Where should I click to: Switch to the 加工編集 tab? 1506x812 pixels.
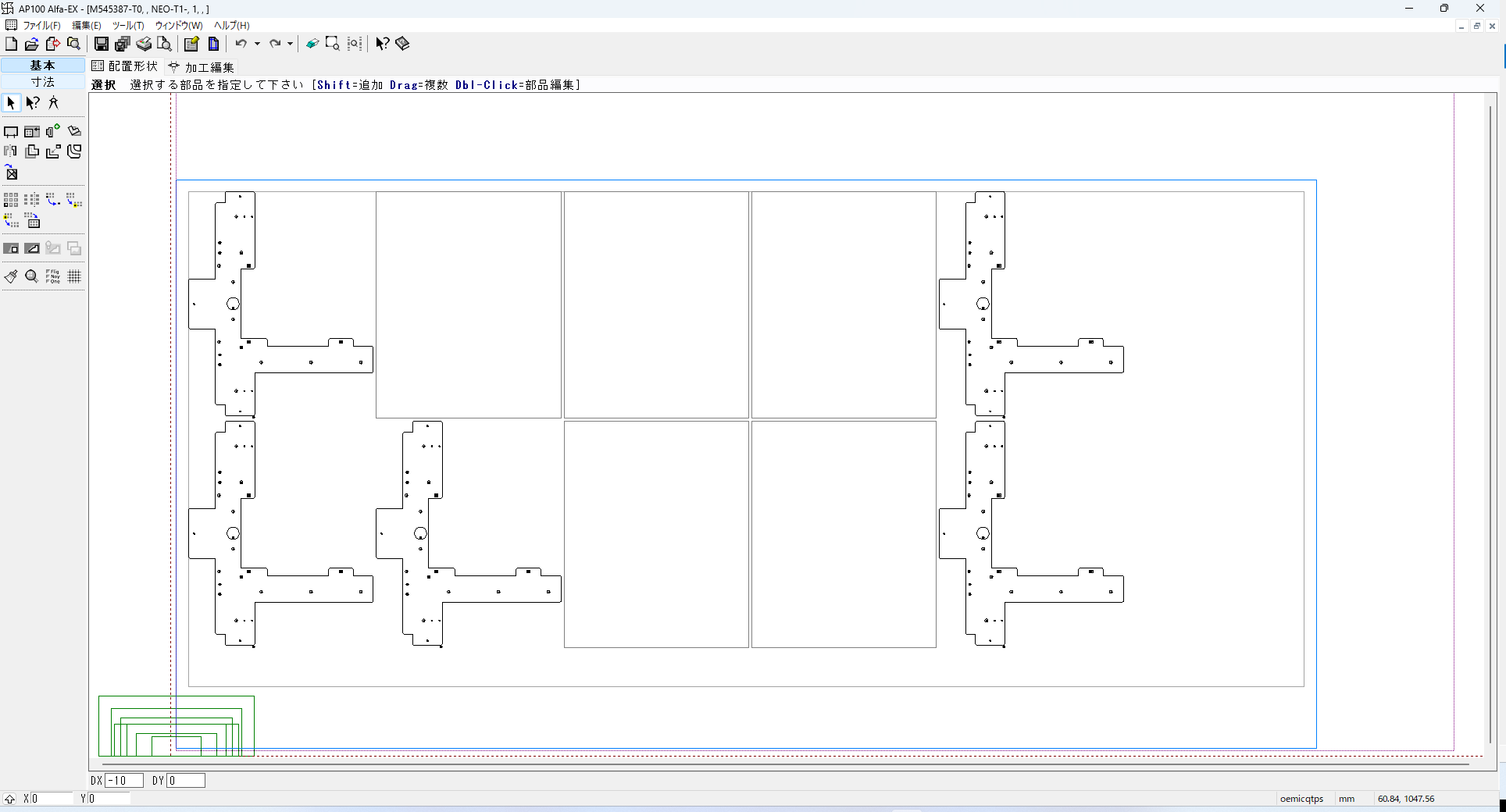(x=202, y=67)
